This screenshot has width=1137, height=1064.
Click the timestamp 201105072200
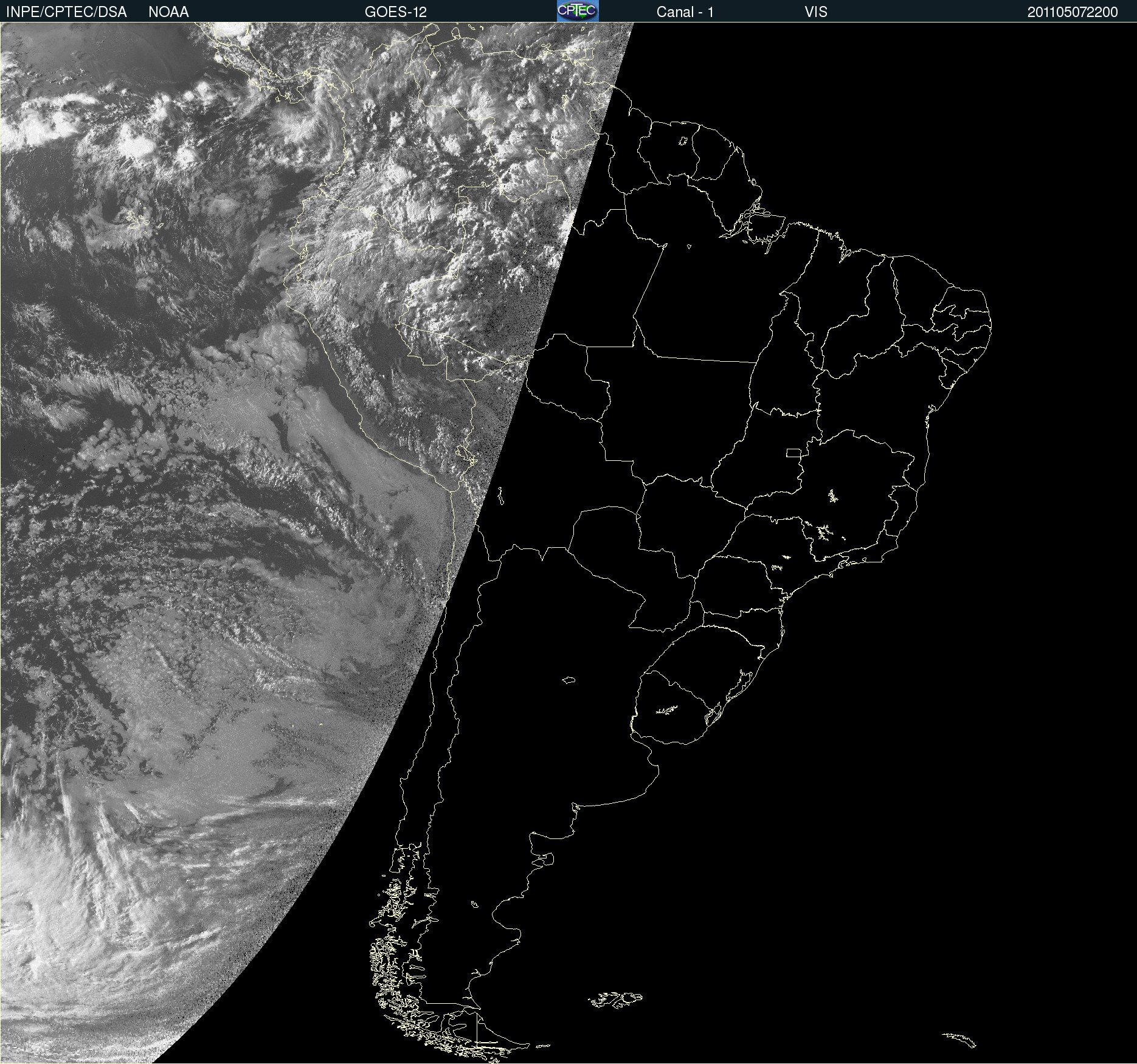coord(1073,12)
